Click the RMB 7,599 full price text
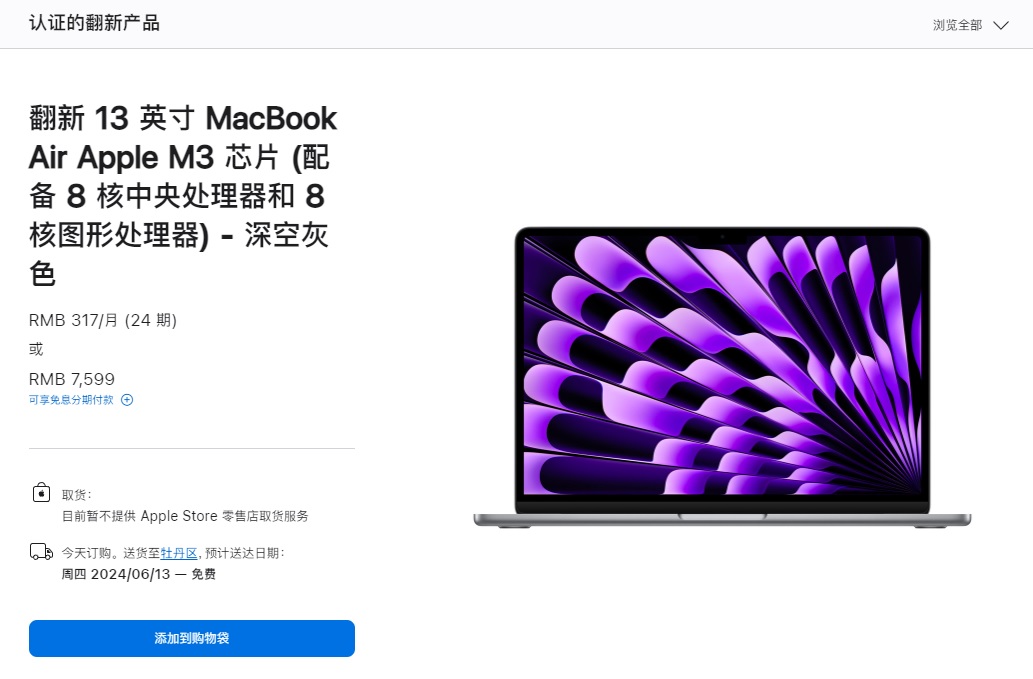 pos(72,379)
